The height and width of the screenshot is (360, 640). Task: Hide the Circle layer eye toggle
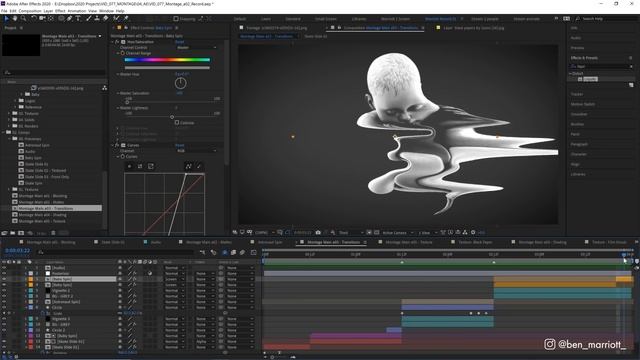4,307
